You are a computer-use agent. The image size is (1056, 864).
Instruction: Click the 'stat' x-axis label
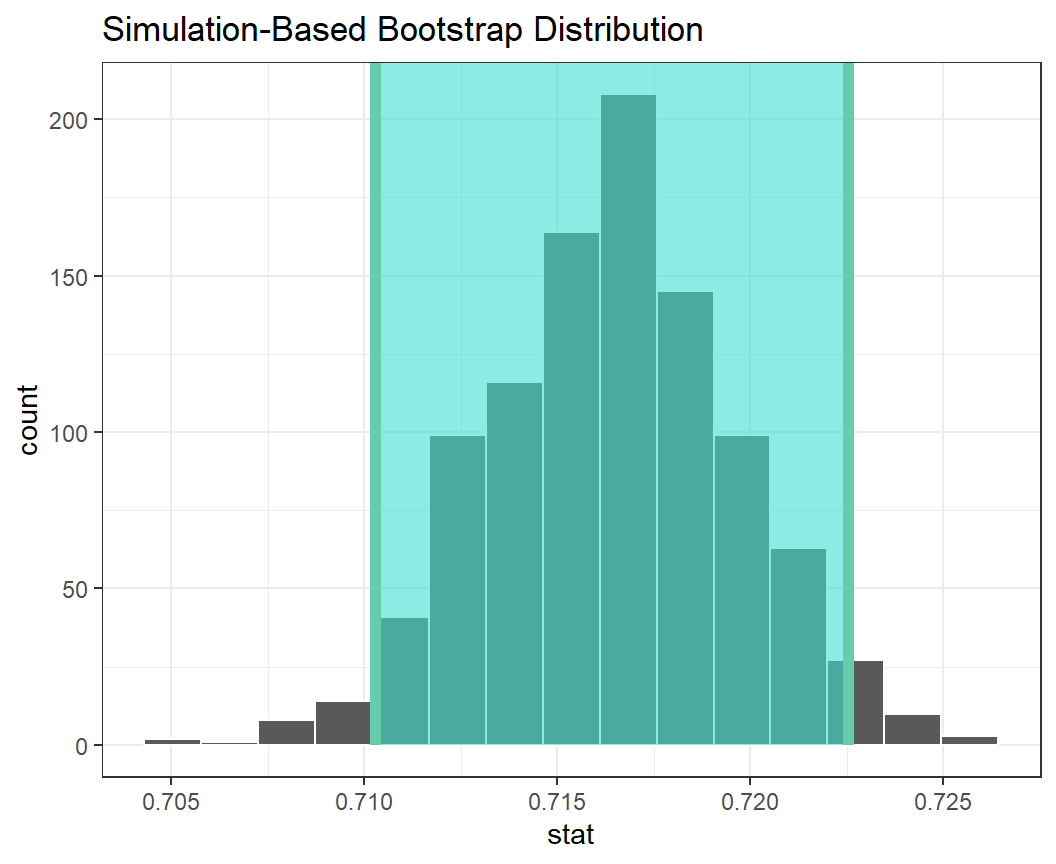571,835
